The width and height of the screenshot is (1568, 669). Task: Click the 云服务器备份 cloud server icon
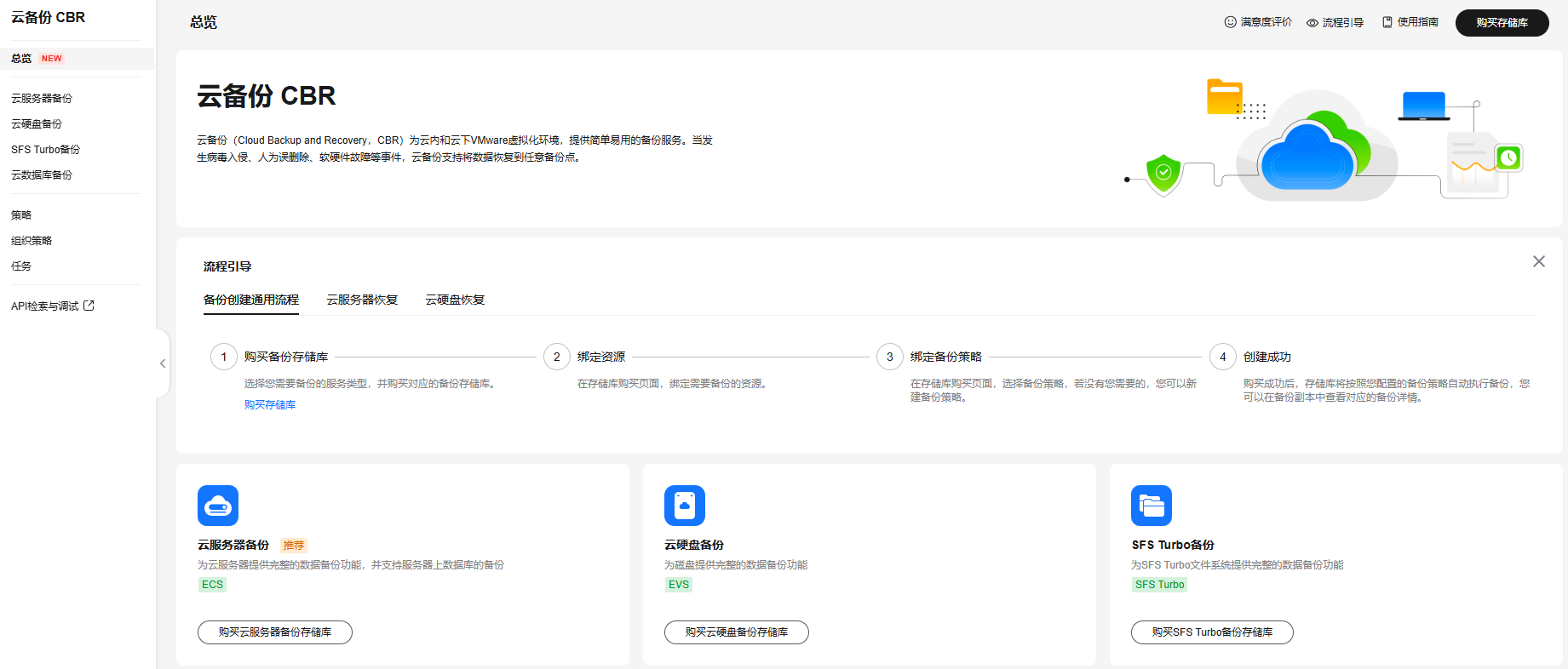(218, 506)
